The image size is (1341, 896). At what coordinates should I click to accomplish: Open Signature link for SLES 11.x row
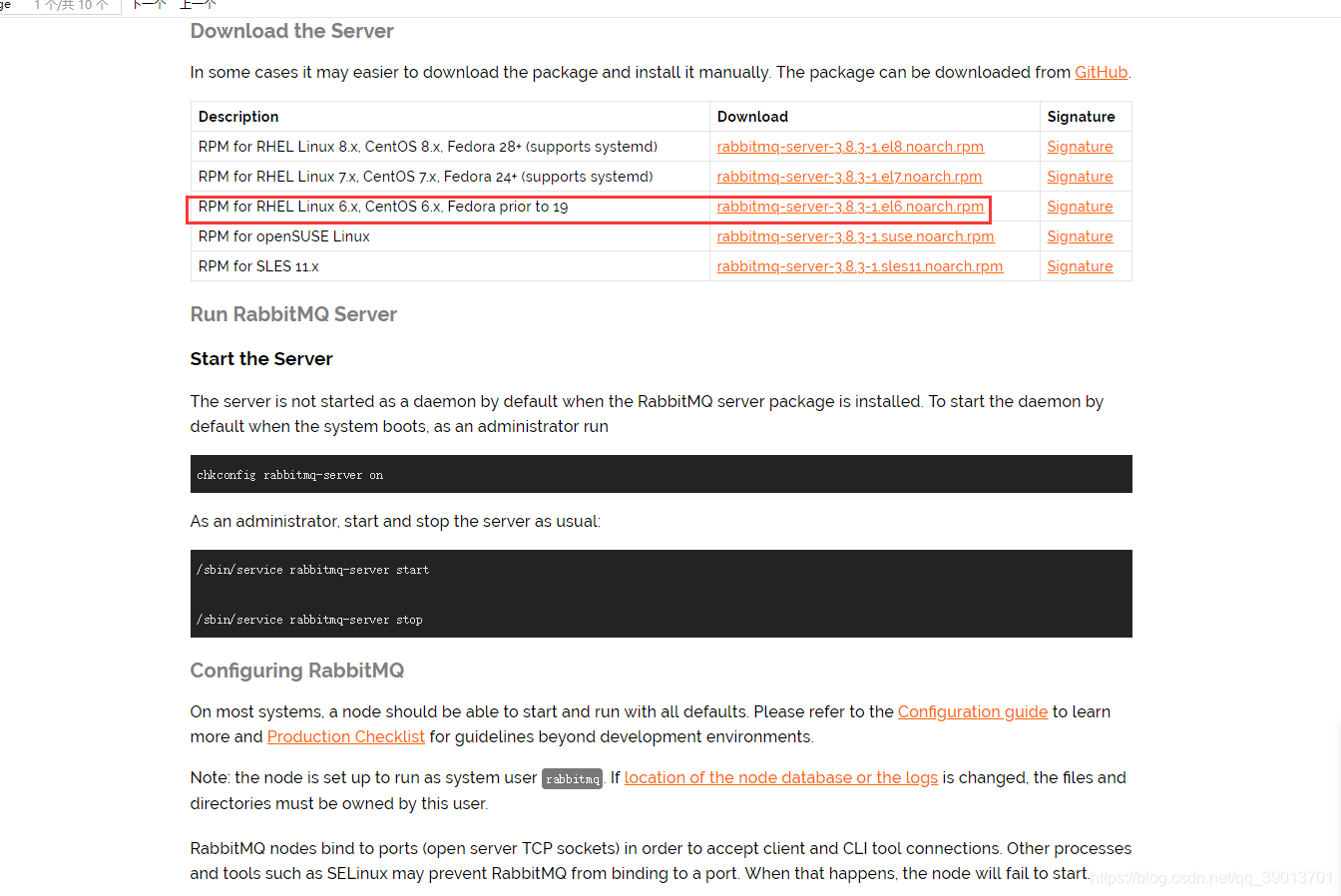[x=1080, y=266]
